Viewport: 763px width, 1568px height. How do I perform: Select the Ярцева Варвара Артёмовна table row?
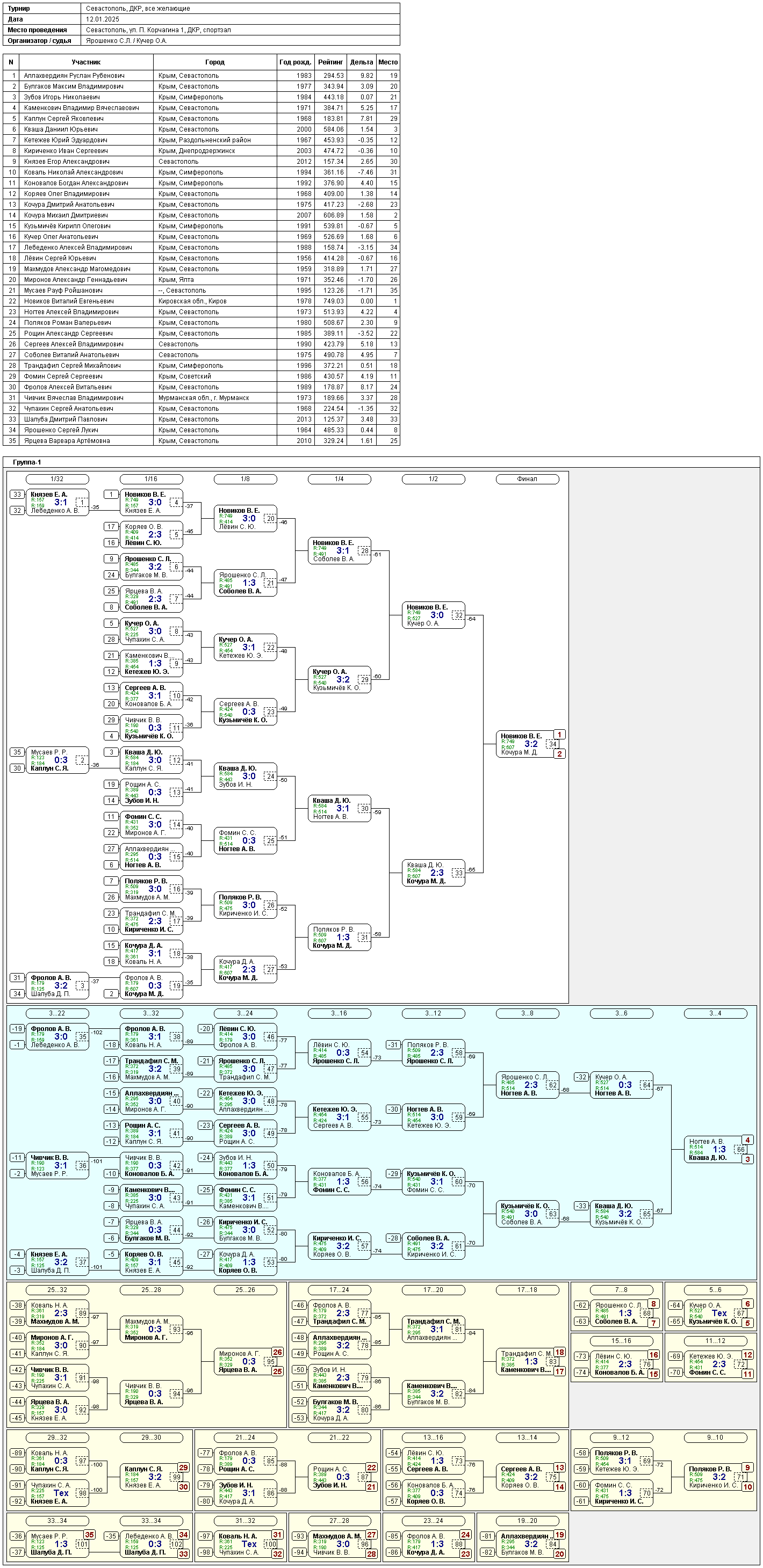point(201,441)
